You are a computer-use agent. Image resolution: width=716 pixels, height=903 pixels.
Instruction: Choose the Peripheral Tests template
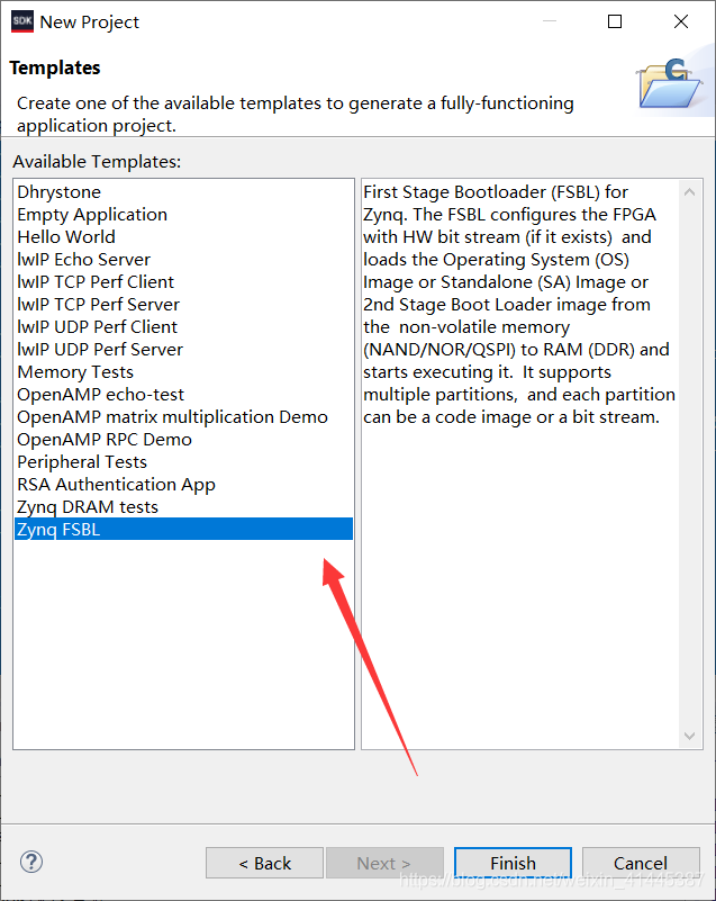pos(82,462)
